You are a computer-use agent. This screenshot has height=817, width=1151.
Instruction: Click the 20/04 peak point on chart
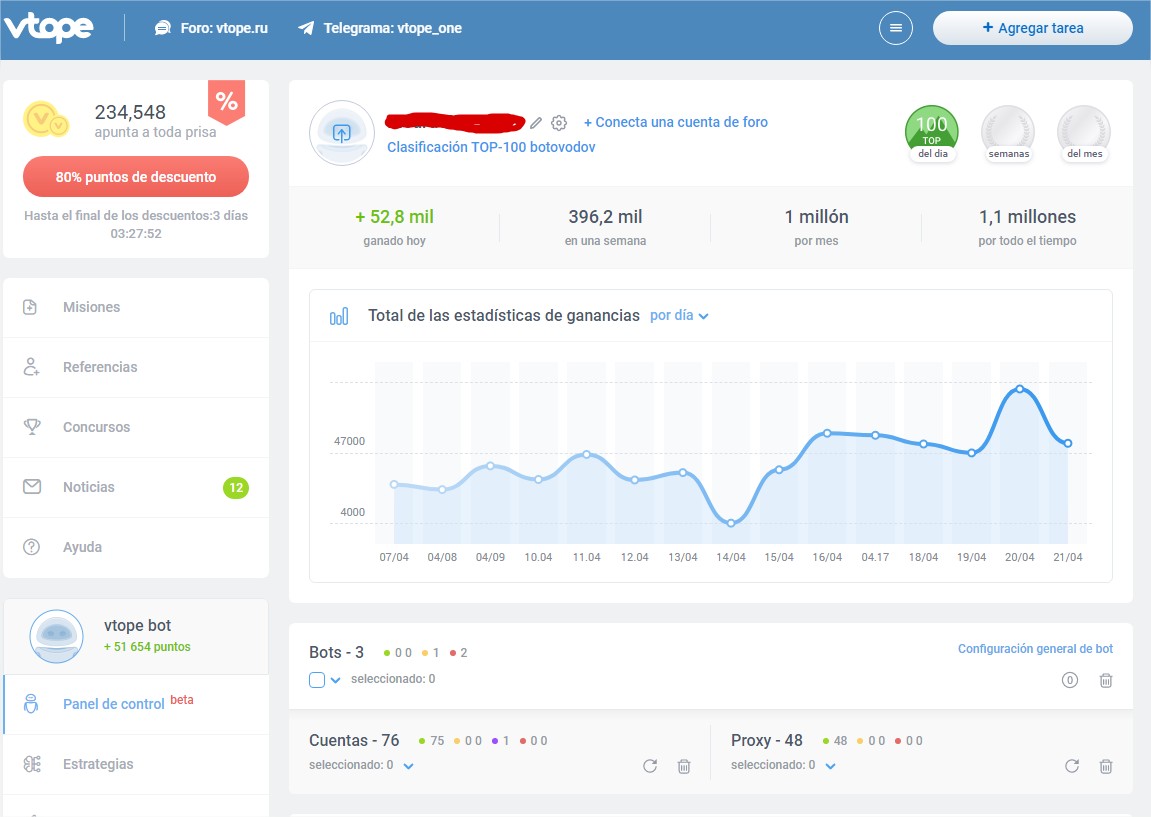tap(1020, 389)
